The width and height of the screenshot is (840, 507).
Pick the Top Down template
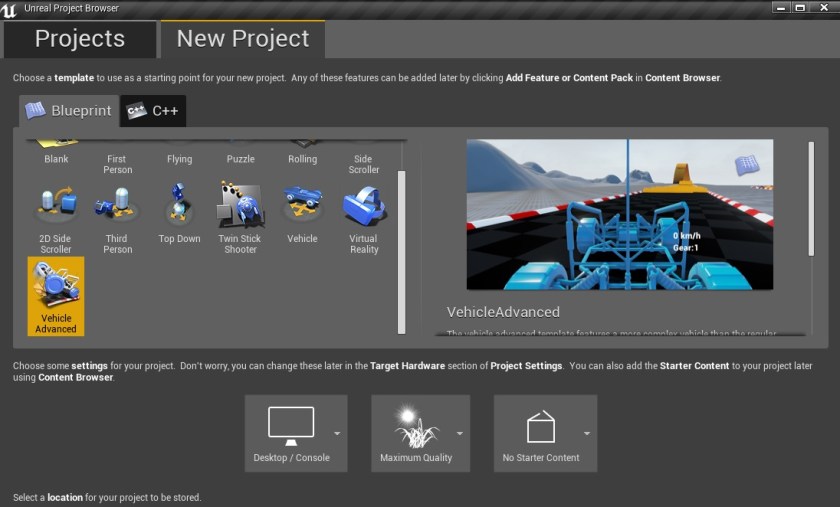pyautogui.click(x=179, y=214)
